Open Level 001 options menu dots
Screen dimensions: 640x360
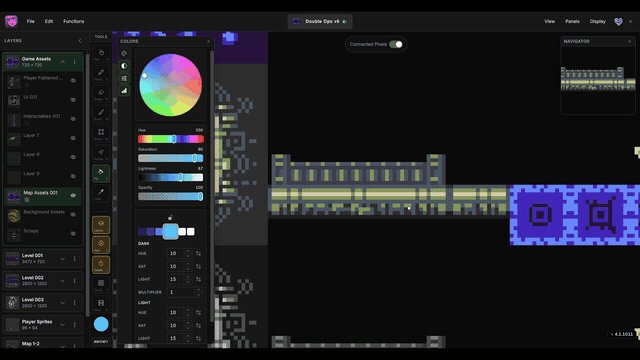click(74, 259)
